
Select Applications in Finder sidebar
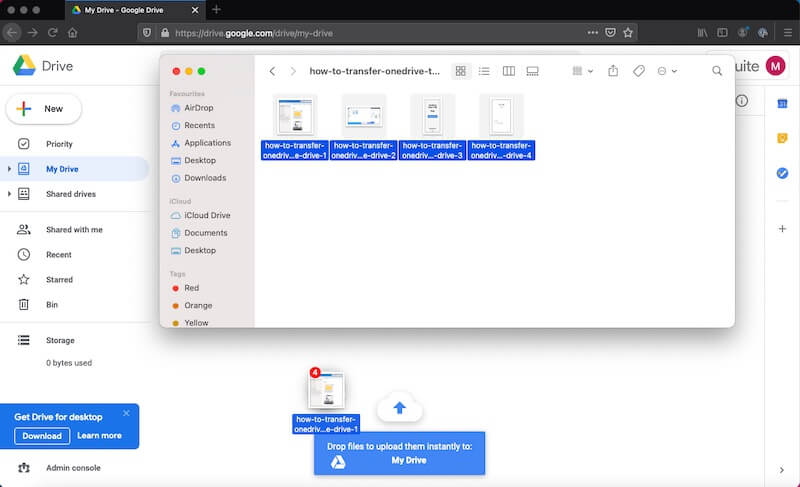(208, 143)
